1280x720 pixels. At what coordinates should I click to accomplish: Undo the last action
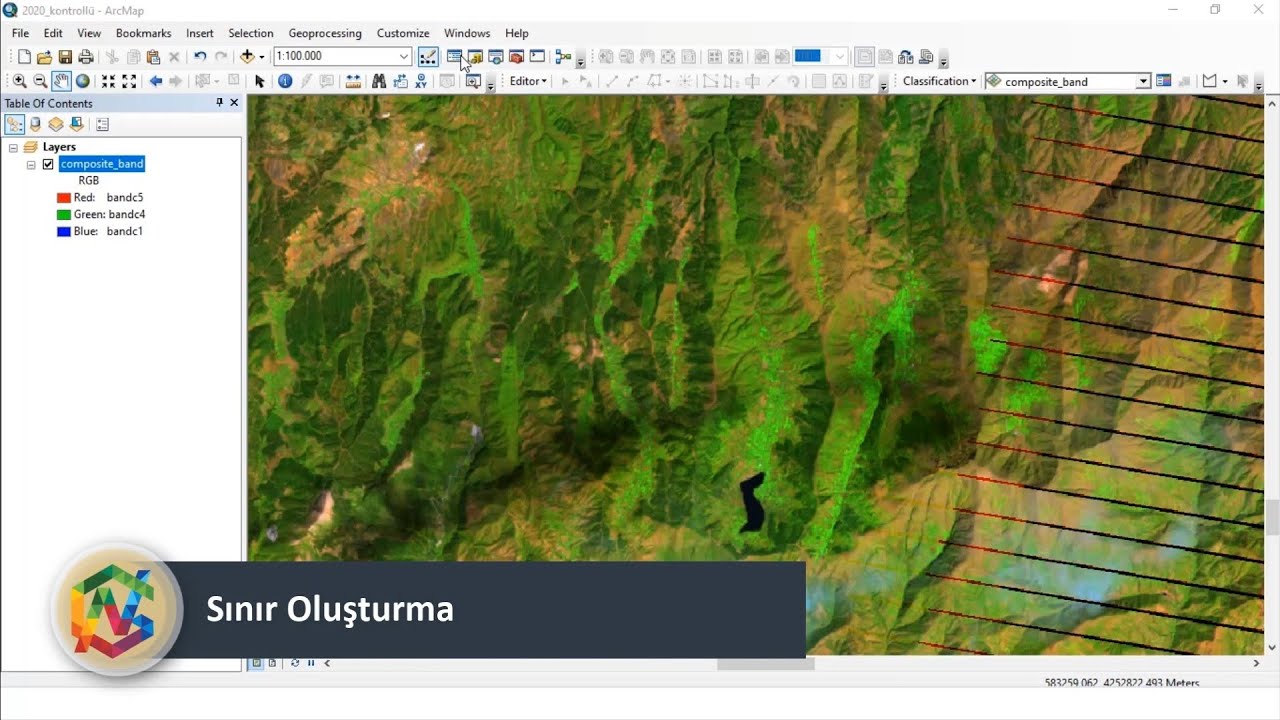tap(200, 57)
